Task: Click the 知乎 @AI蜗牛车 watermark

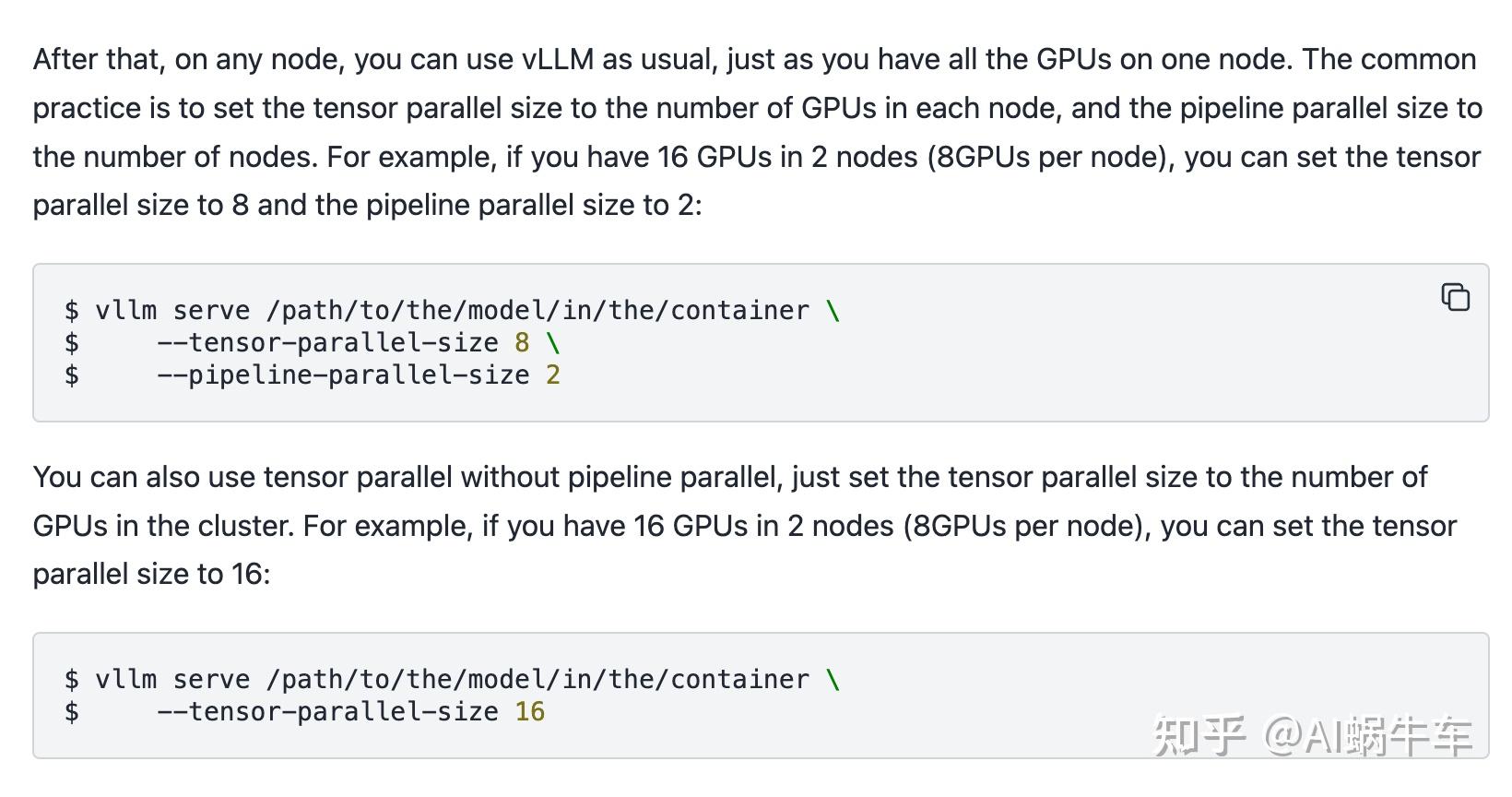Action: [x=1313, y=736]
